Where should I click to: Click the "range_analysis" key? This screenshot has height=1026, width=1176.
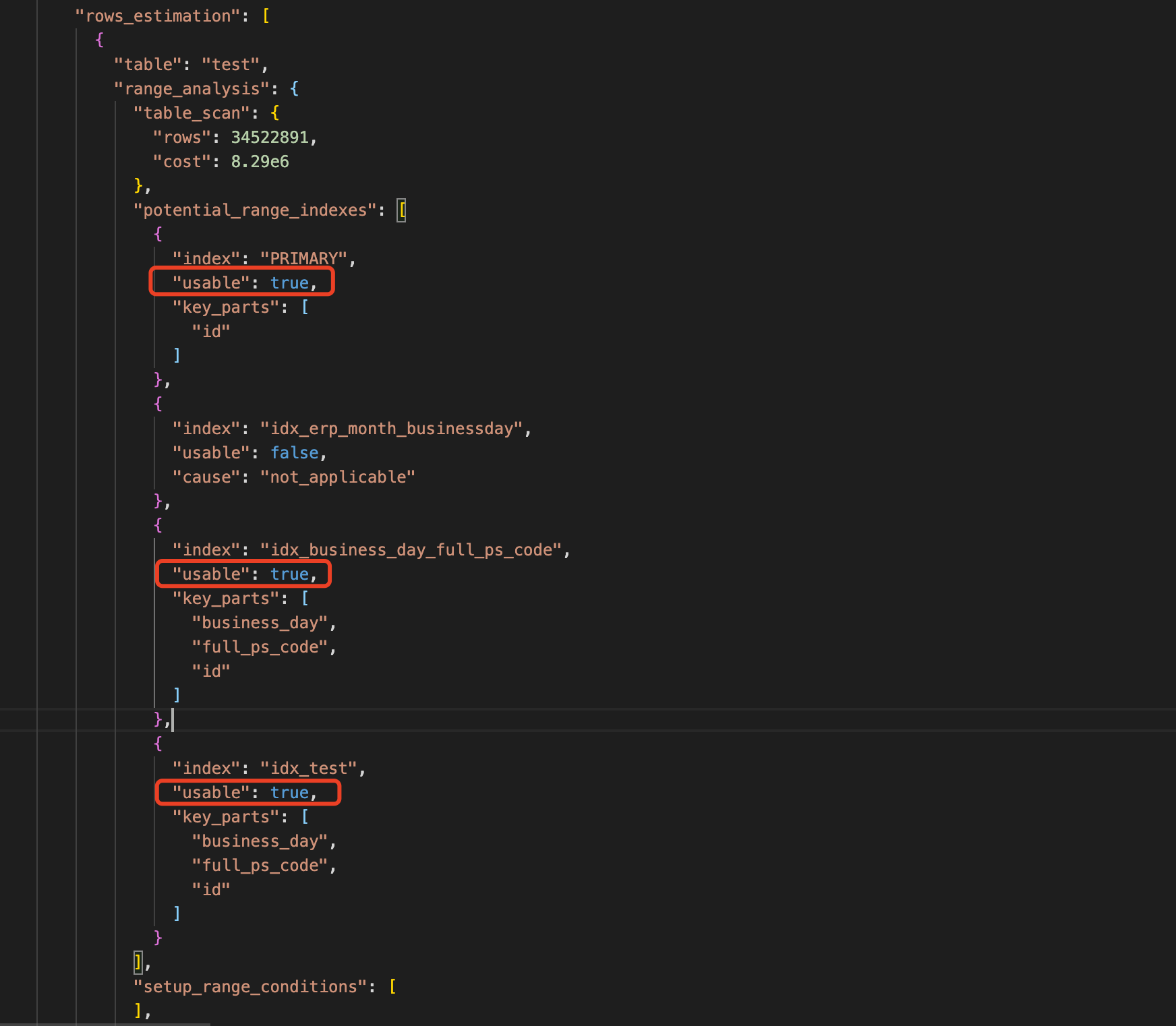(192, 89)
